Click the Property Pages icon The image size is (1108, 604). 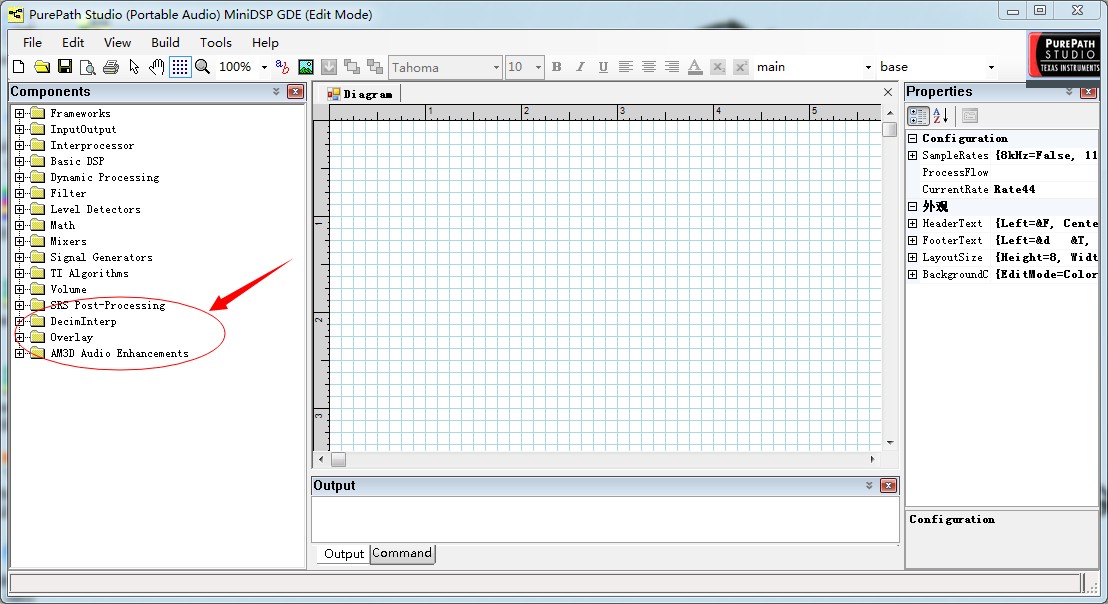(x=970, y=116)
